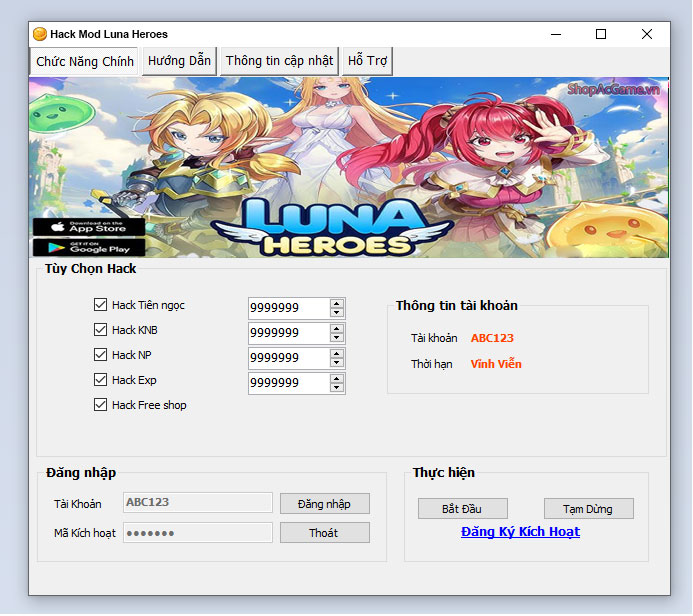The width and height of the screenshot is (693, 616).
Task: Maximize the Hack Mod Luna Heroes window
Action: pos(601,34)
